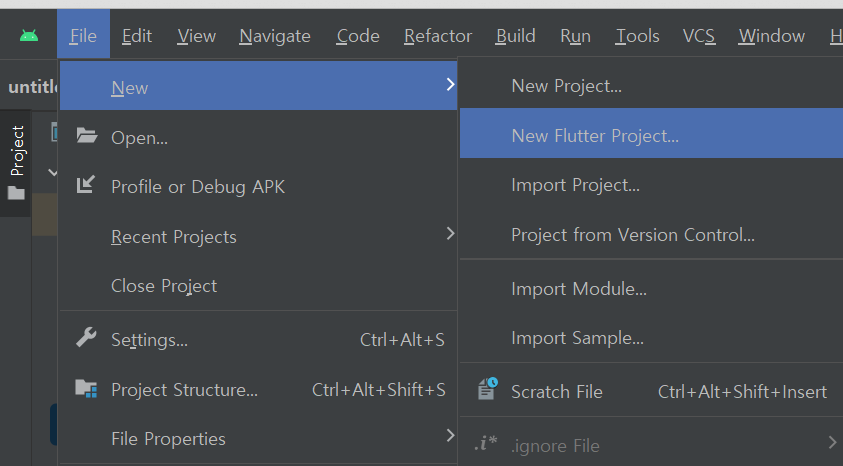The width and height of the screenshot is (843, 466).
Task: Click the Profile or Debug APK icon
Action: click(86, 186)
